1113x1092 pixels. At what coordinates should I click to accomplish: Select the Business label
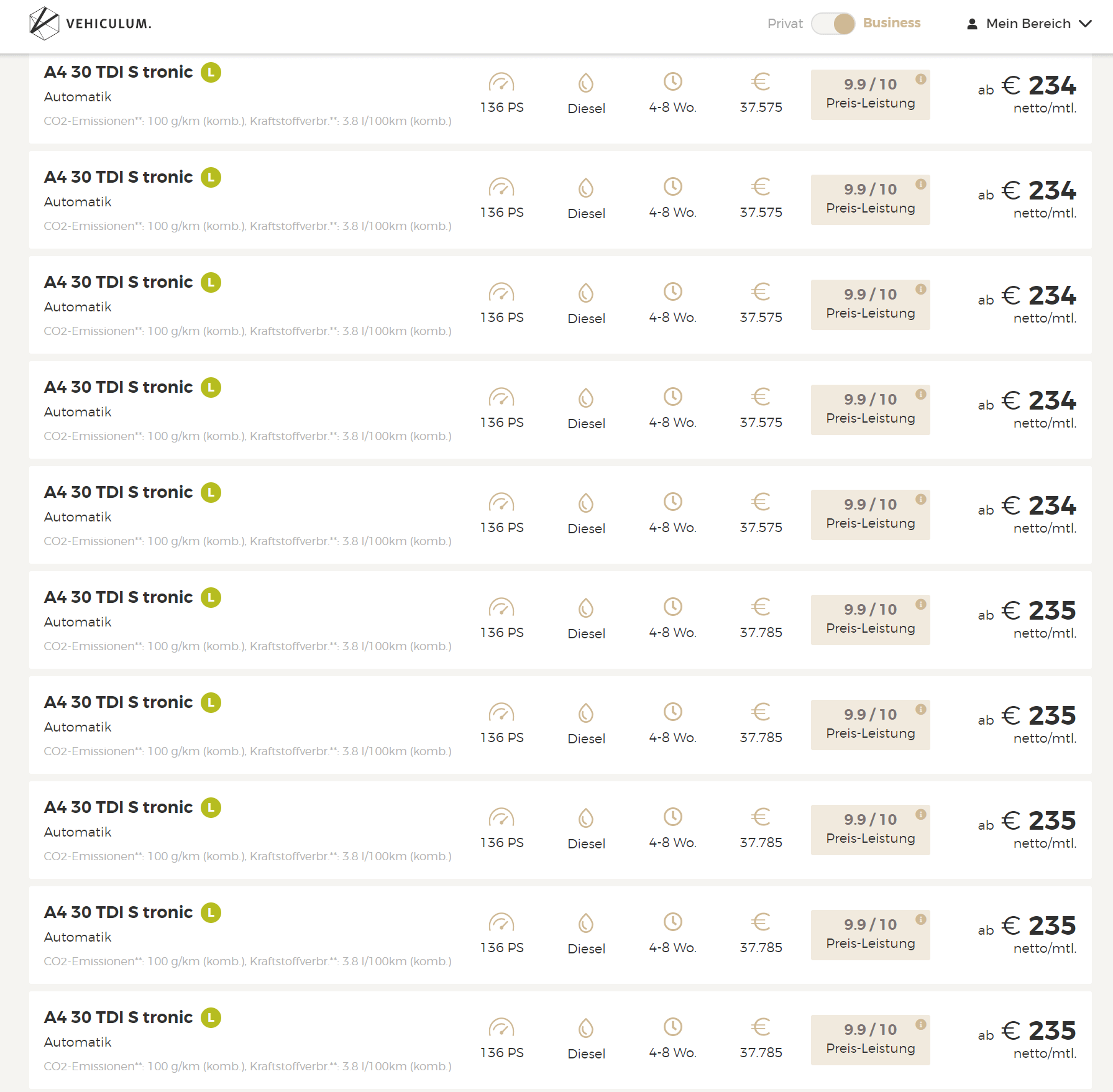click(891, 23)
